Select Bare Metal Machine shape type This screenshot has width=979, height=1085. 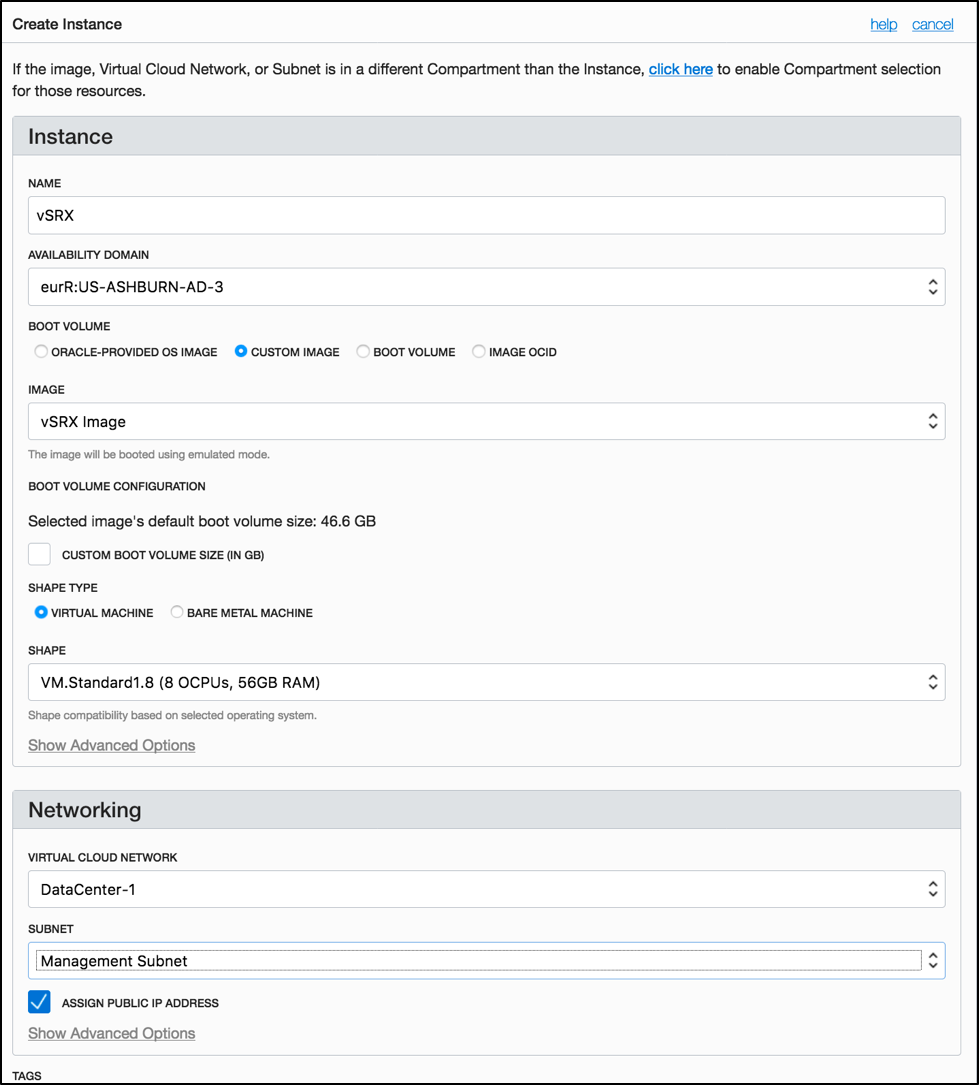click(177, 612)
